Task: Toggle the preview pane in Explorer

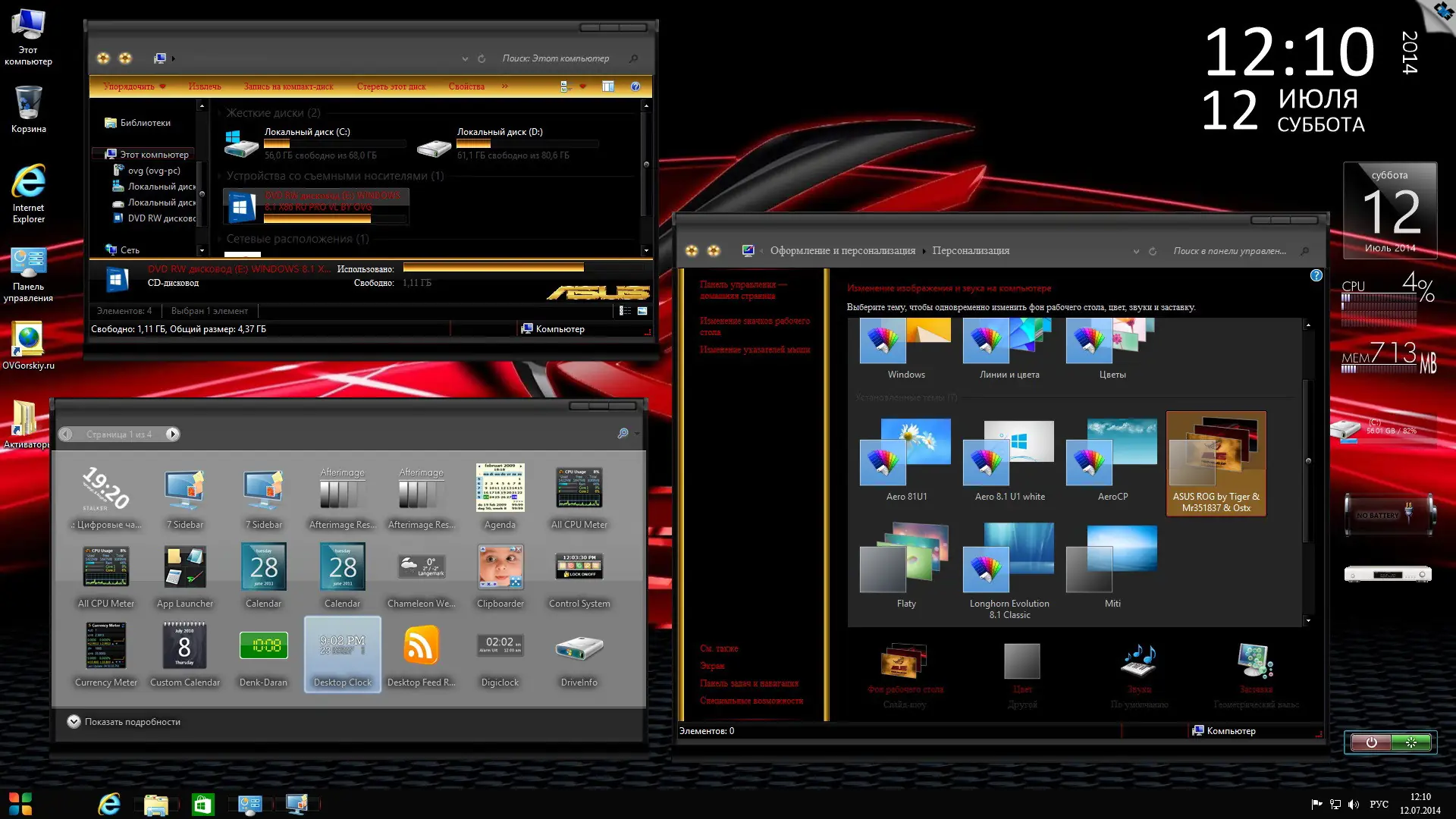Action: tap(608, 86)
